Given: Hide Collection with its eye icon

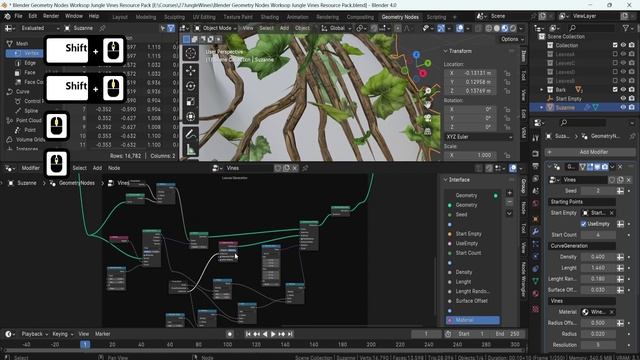Looking at the screenshot, I should 623,45.
